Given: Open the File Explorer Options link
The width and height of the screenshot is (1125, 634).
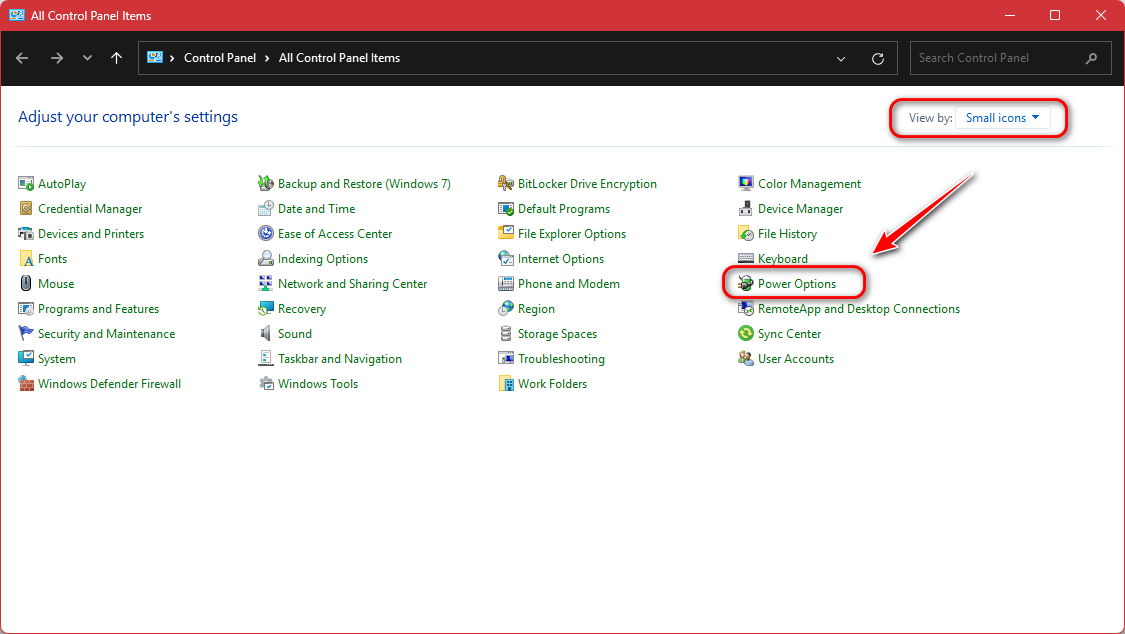Looking at the screenshot, I should coord(571,234).
